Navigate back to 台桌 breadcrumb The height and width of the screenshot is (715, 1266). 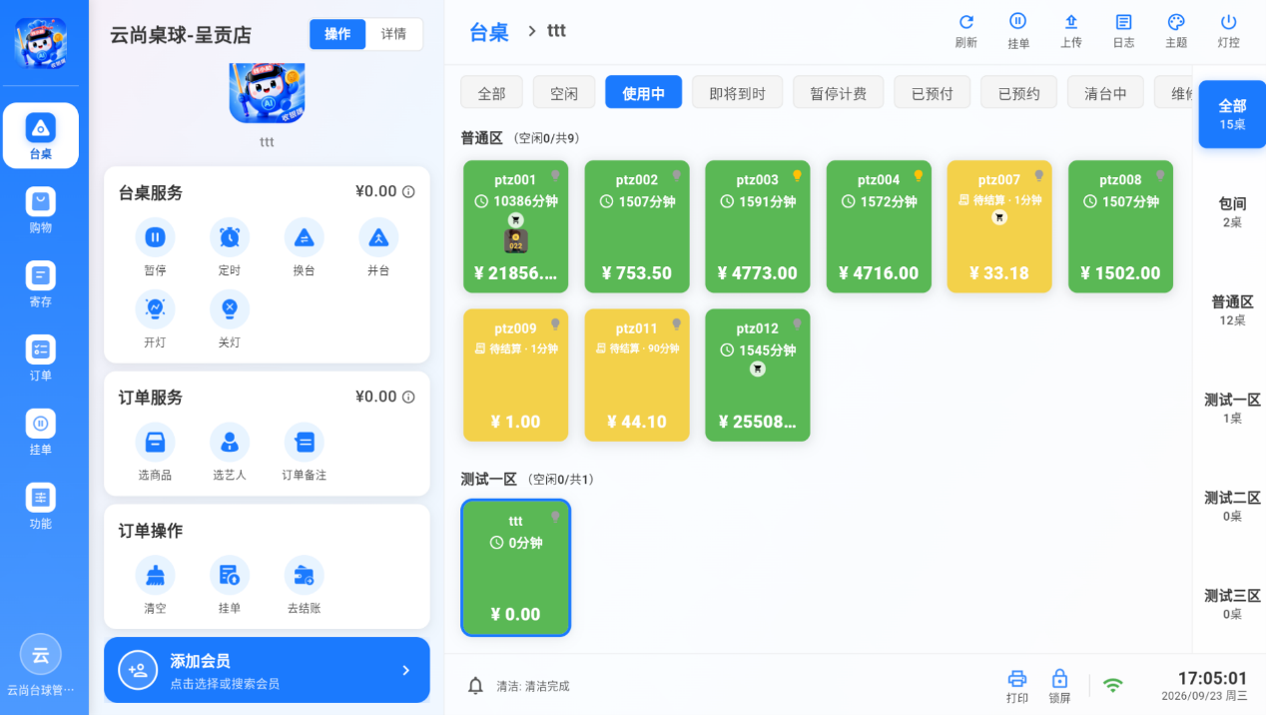point(489,32)
